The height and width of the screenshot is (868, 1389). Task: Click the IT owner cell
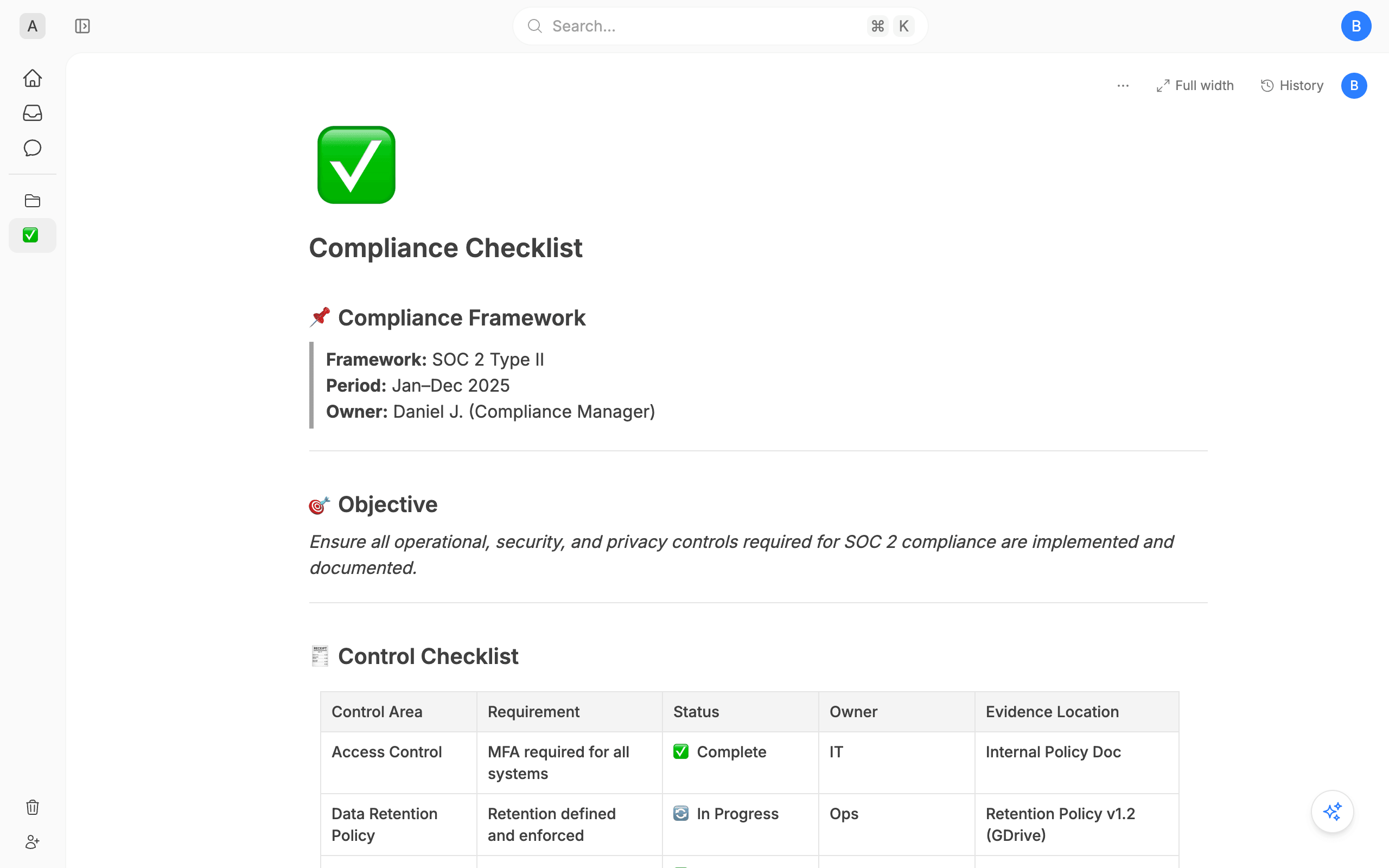click(x=896, y=763)
